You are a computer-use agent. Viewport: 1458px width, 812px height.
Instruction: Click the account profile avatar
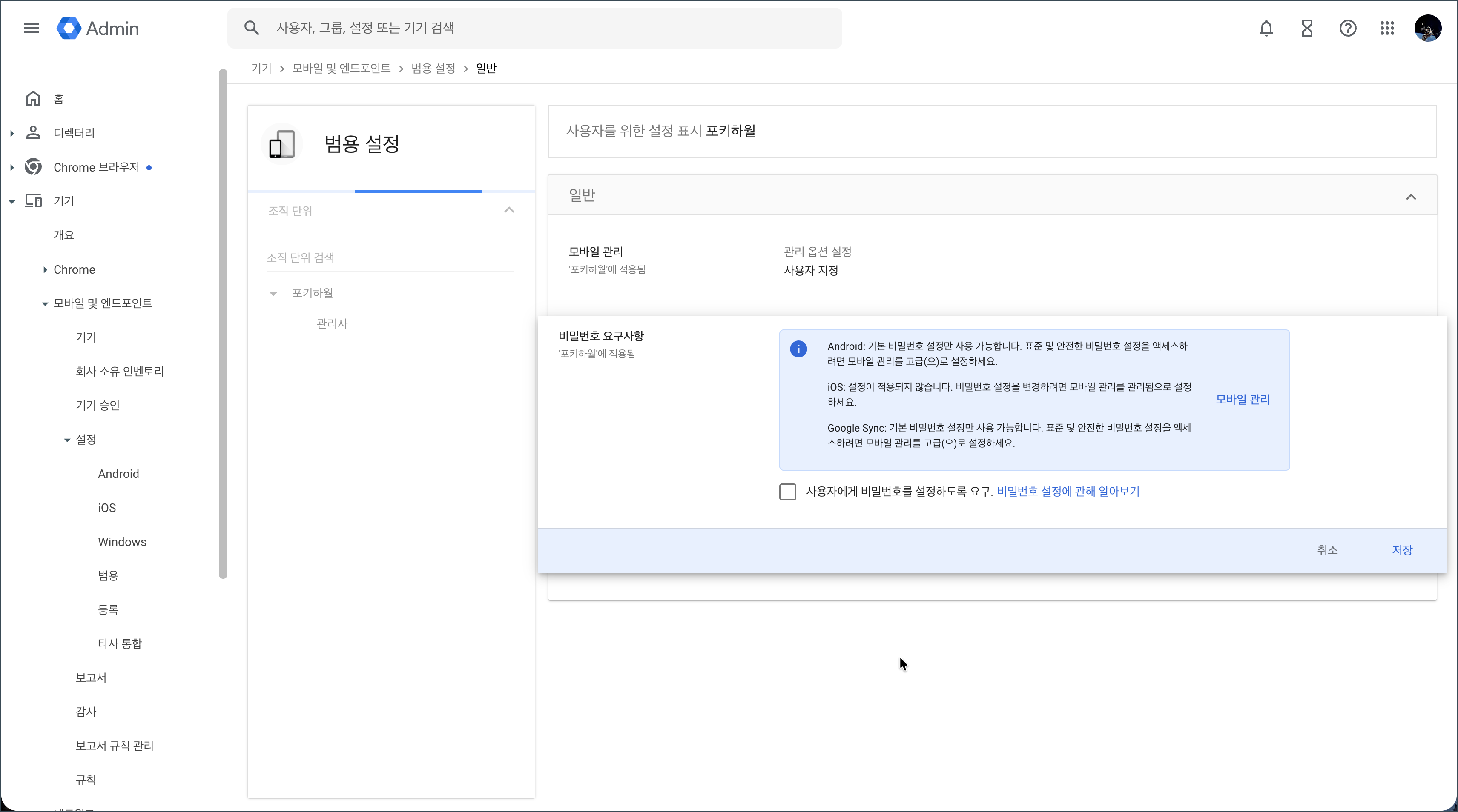1427,28
